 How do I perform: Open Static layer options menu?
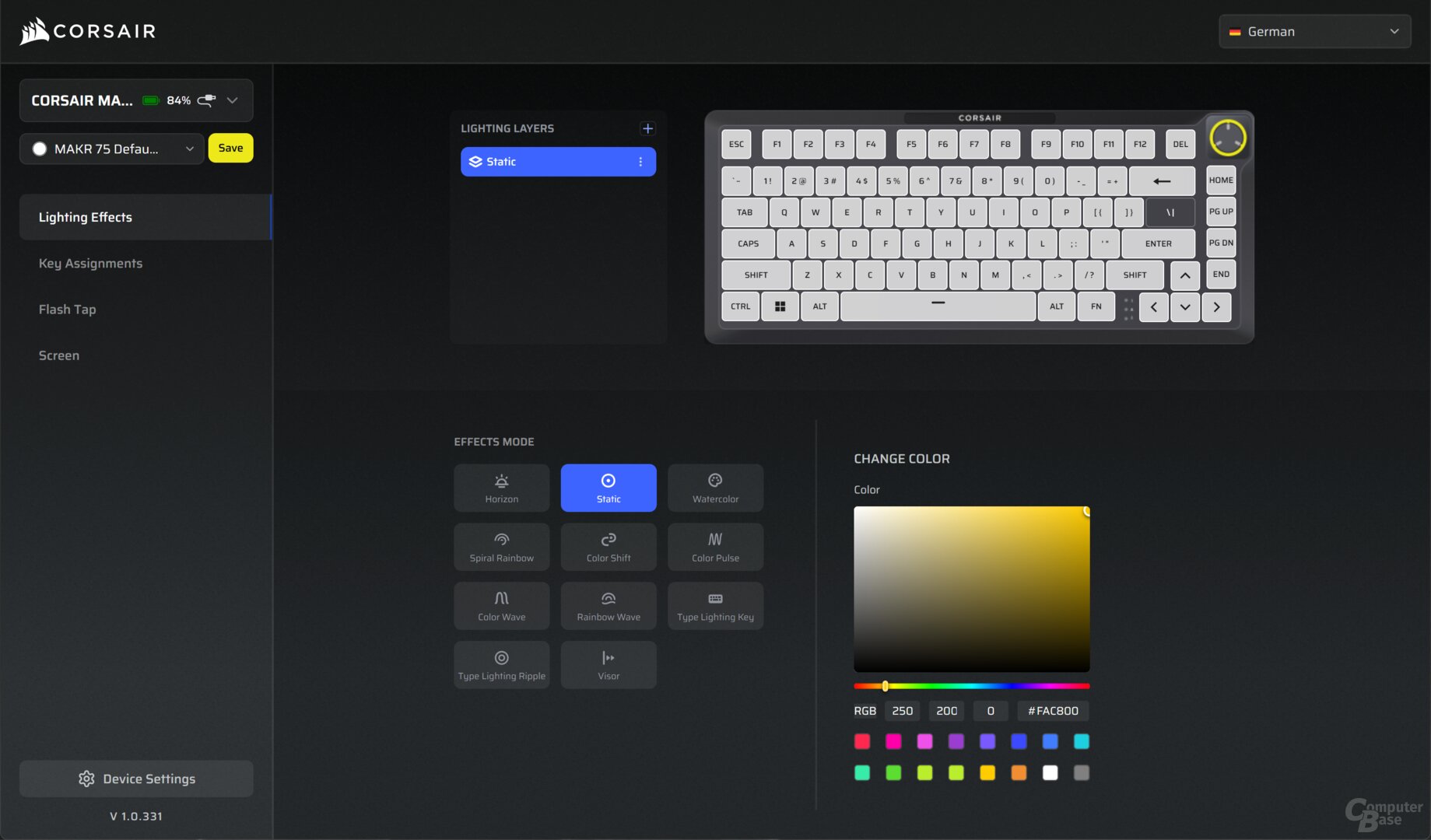tap(640, 162)
